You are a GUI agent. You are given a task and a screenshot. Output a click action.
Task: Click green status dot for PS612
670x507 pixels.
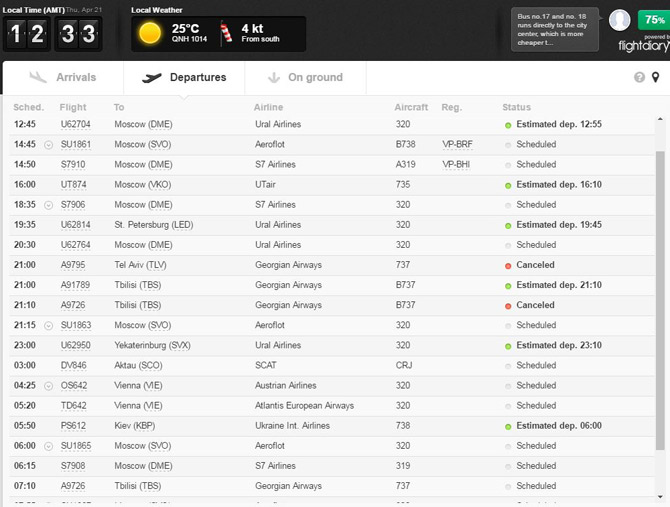pyautogui.click(x=508, y=427)
